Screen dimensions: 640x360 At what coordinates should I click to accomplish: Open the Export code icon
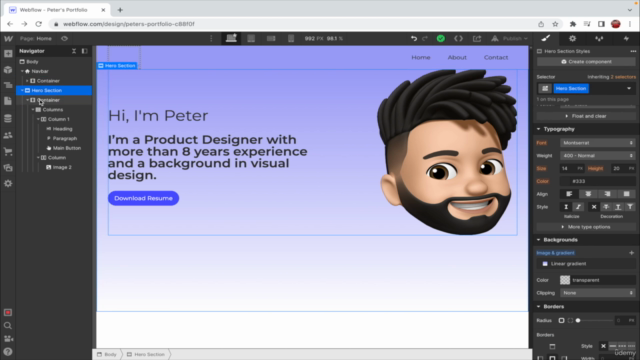click(458, 38)
